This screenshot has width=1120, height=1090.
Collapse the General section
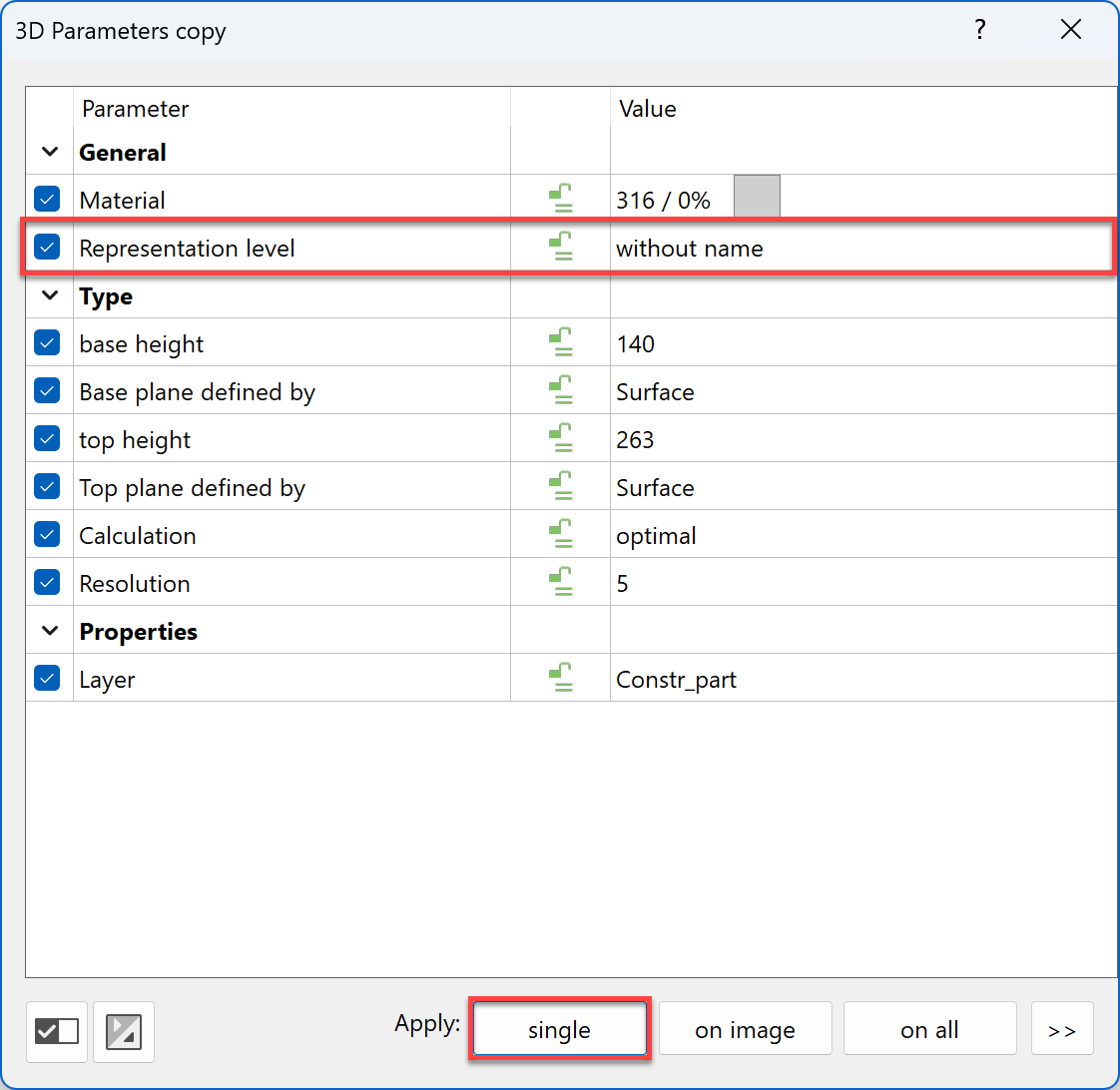coord(49,153)
